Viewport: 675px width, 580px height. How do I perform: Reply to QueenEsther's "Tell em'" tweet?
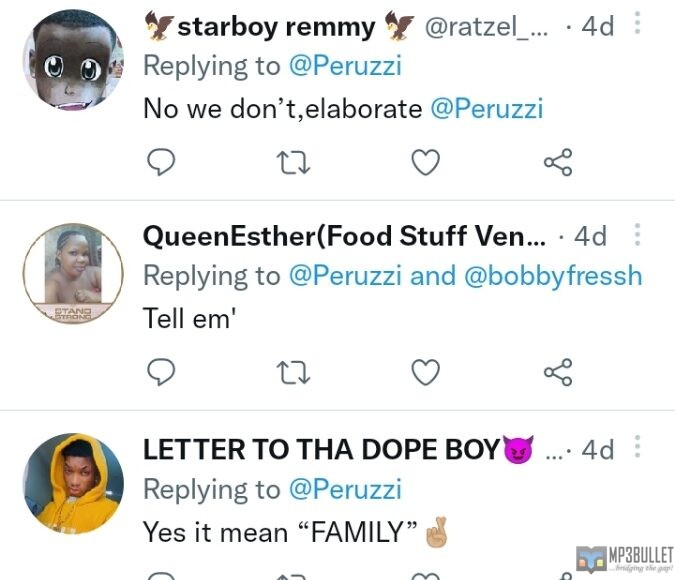click(x=161, y=372)
